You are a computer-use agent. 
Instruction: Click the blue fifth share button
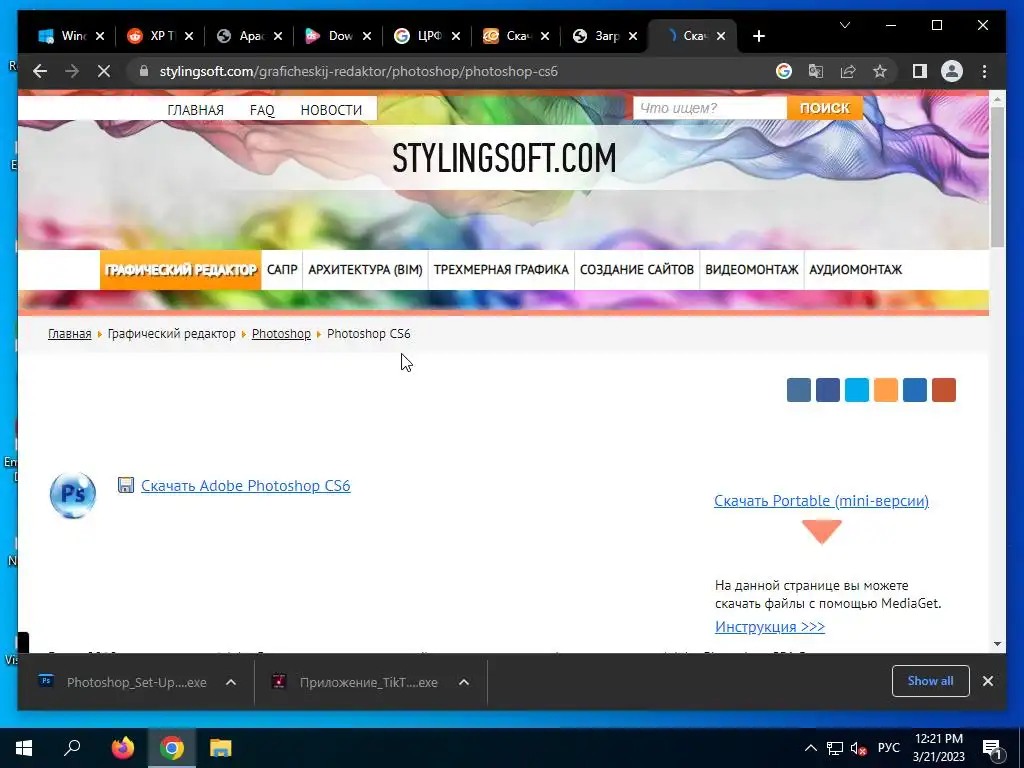[915, 390]
